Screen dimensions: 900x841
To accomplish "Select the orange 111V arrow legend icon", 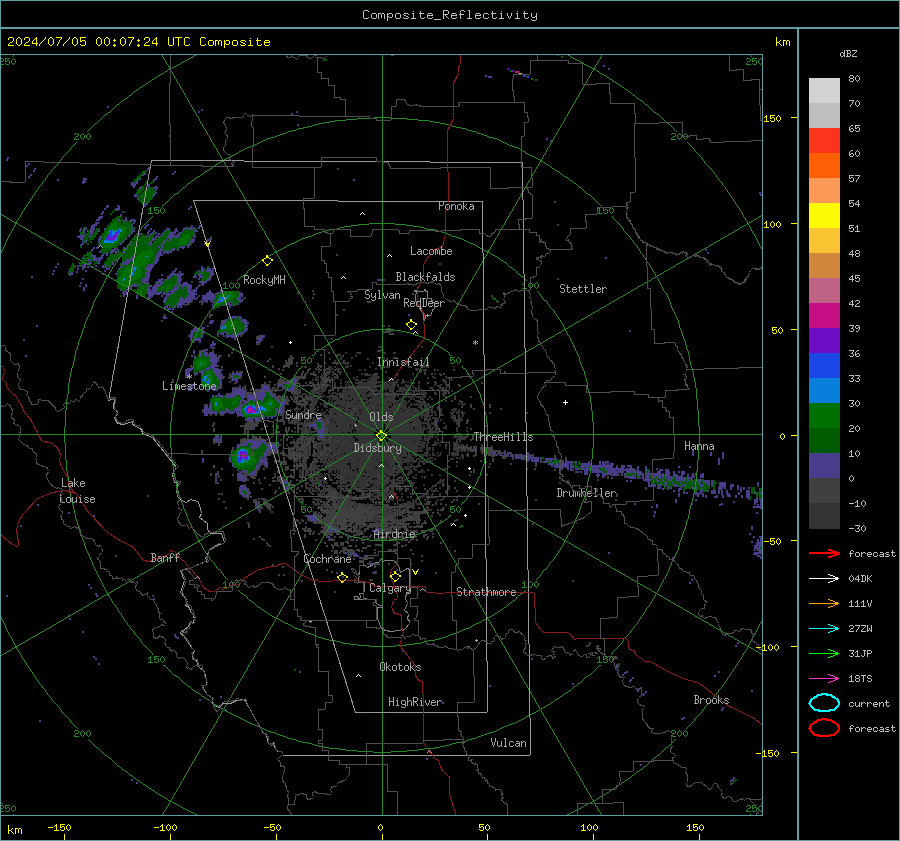I will click(x=824, y=603).
